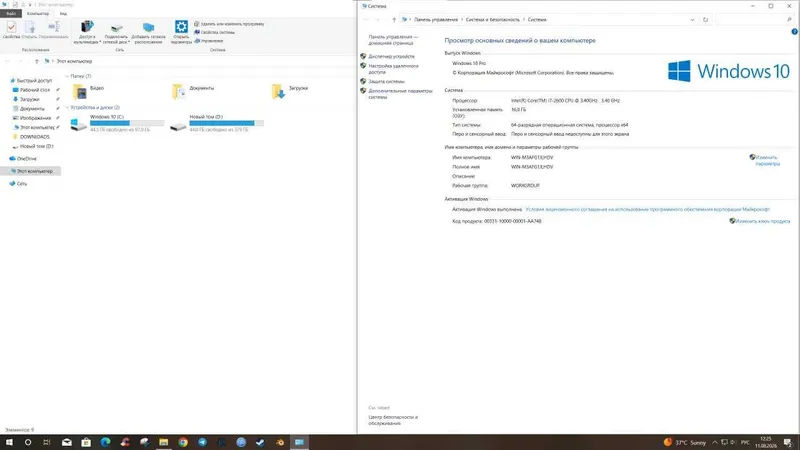Click Up arrow in System window

[x=394, y=20]
